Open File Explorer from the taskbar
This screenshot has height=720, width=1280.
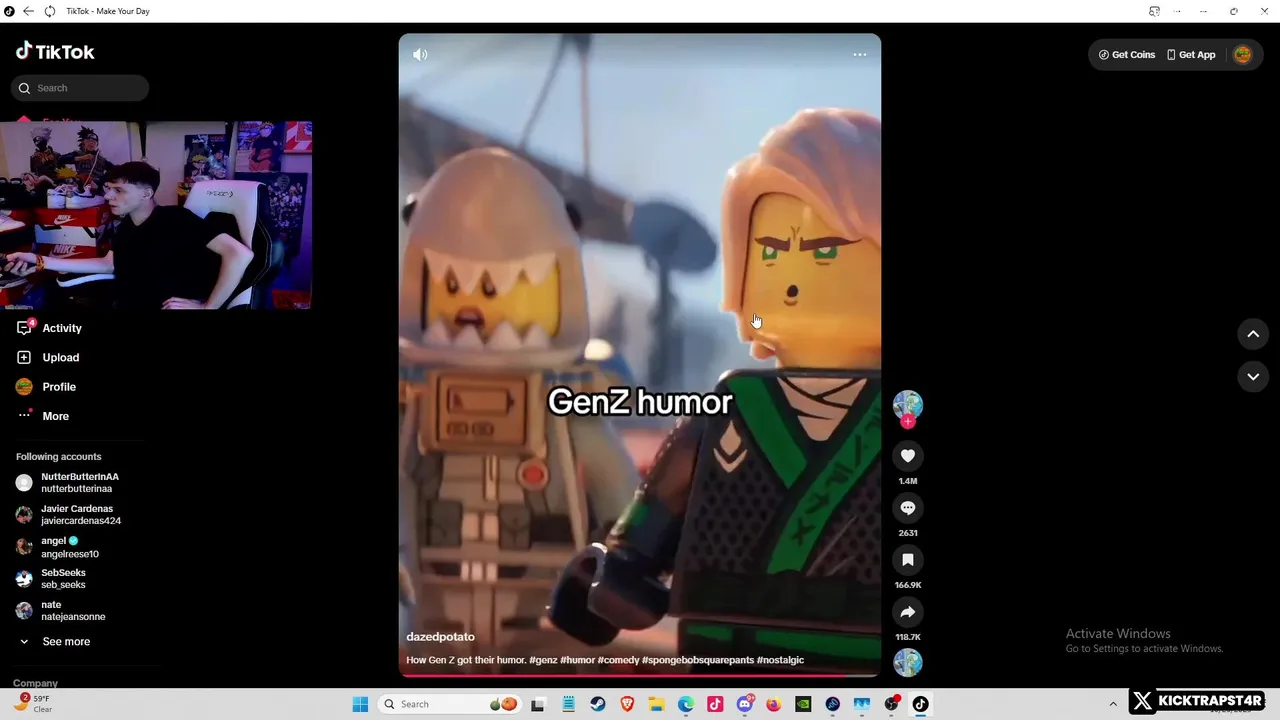pos(656,704)
